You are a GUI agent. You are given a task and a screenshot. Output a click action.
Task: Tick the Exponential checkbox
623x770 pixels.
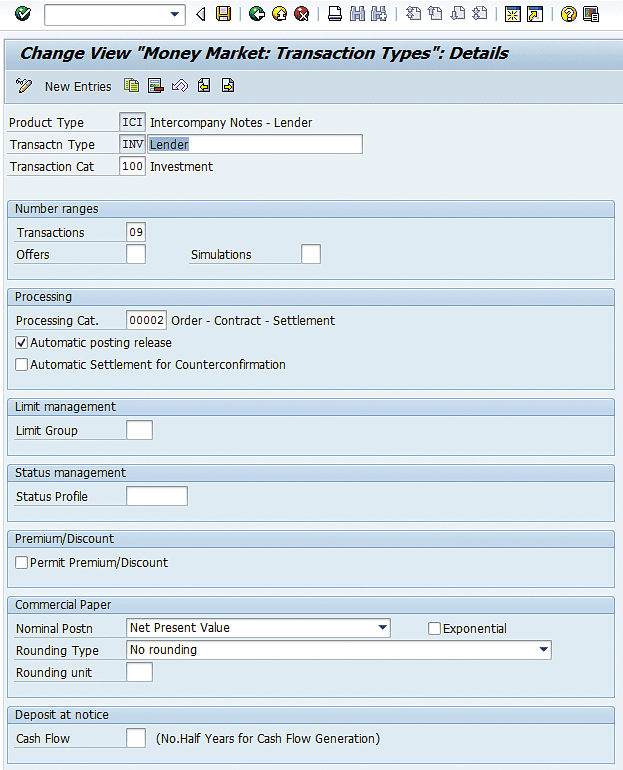click(x=434, y=629)
